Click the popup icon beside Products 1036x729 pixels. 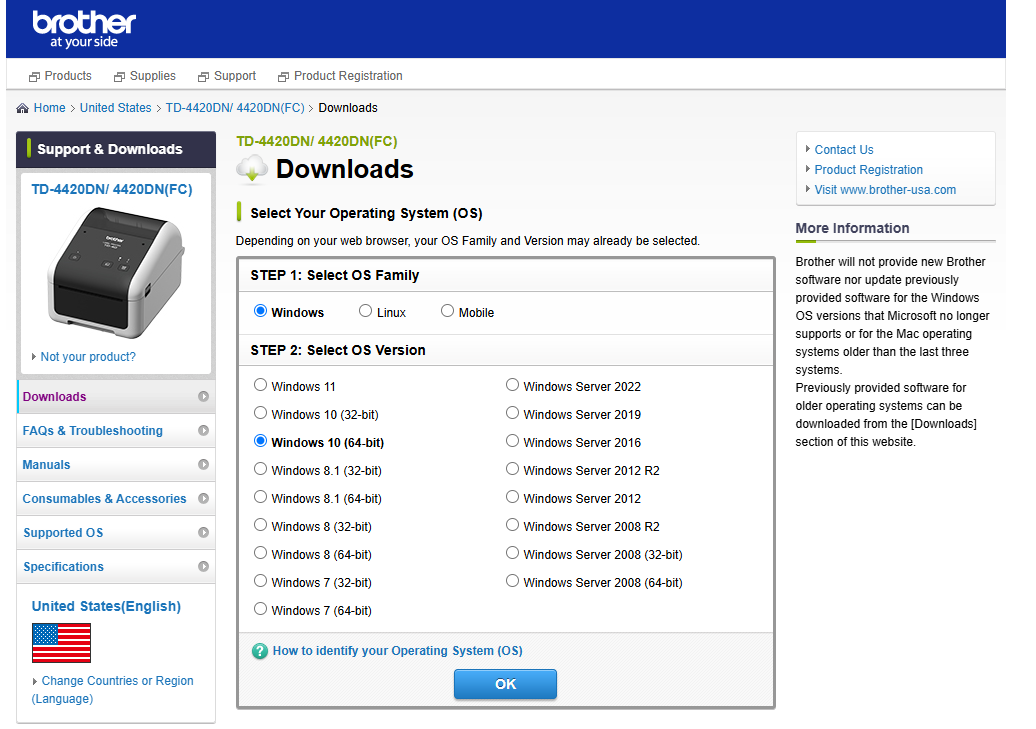coord(34,77)
